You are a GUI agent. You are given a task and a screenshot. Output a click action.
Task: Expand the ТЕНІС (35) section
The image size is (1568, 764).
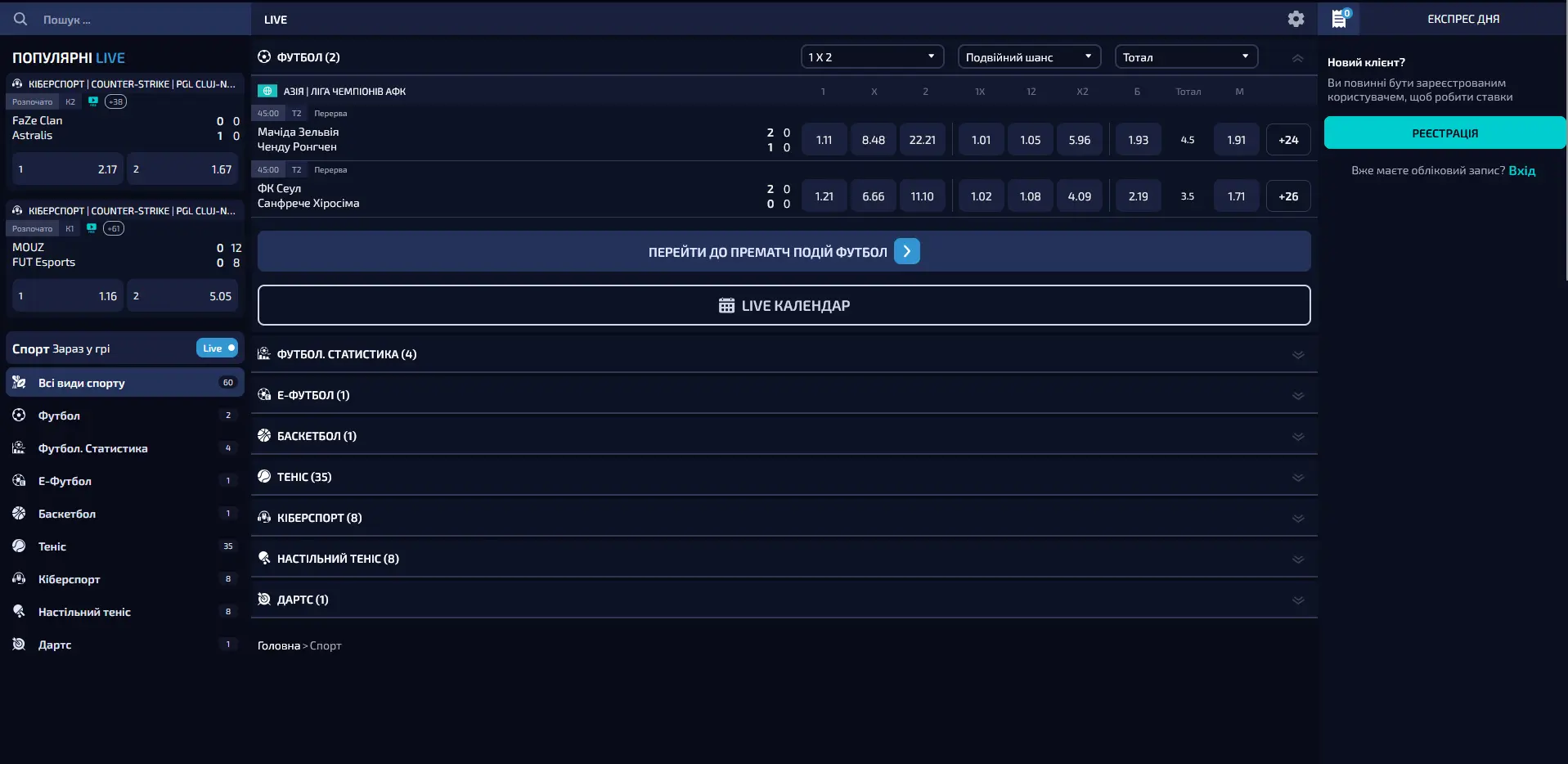click(1297, 478)
